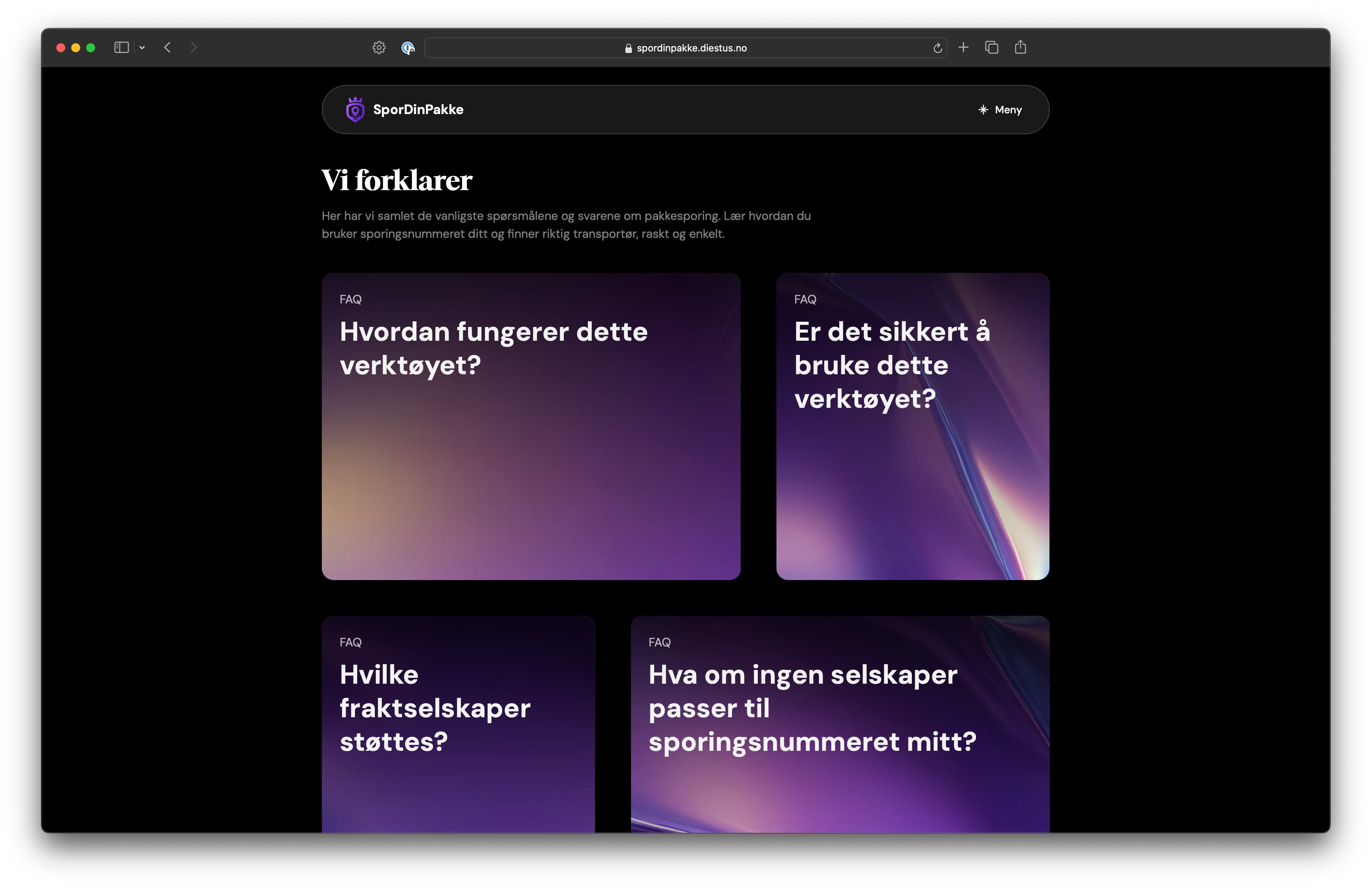Open "Hva om ingen selskaper passer" card
The width and height of the screenshot is (1372, 888).
click(839, 723)
